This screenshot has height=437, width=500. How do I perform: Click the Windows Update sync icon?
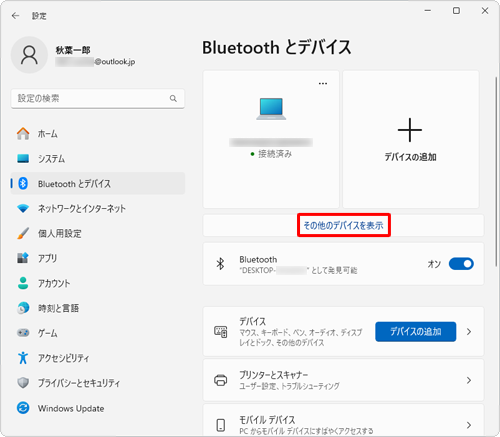(23, 408)
